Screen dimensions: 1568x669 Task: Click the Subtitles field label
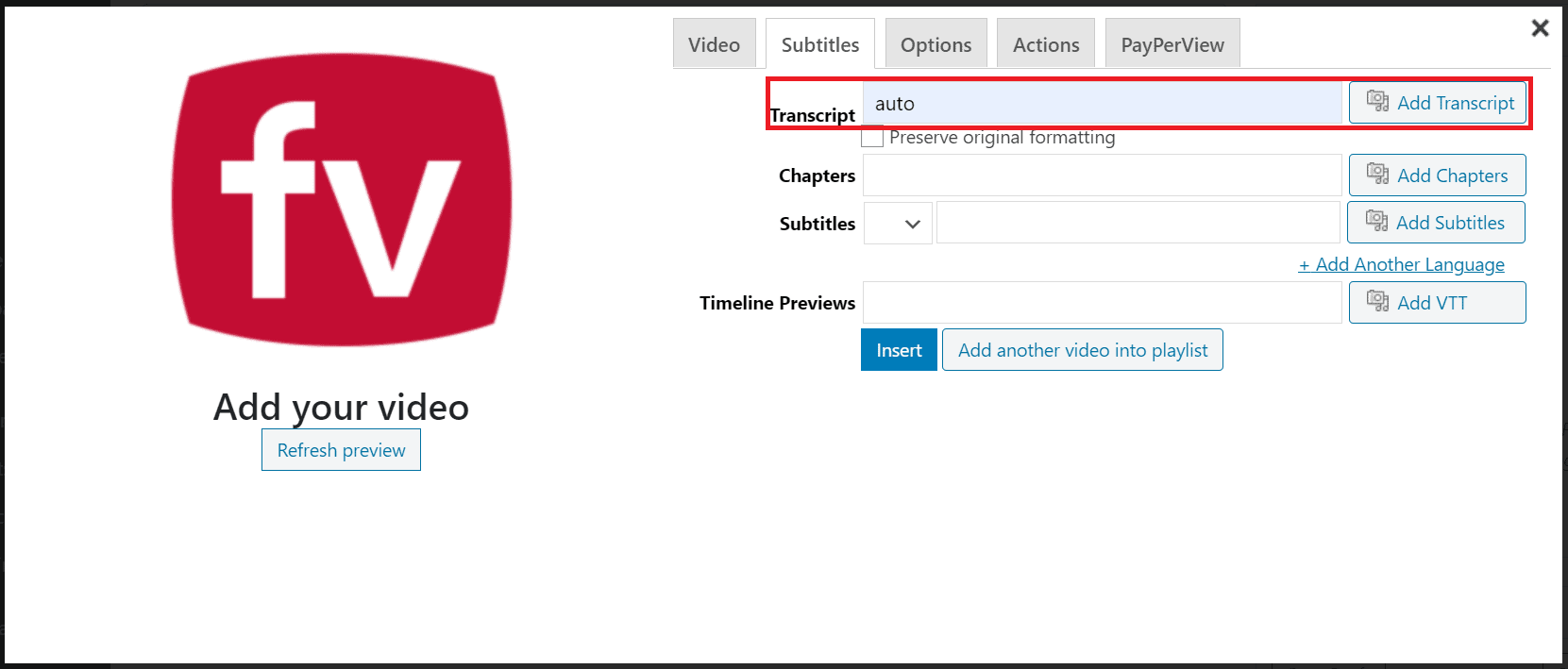click(x=818, y=224)
